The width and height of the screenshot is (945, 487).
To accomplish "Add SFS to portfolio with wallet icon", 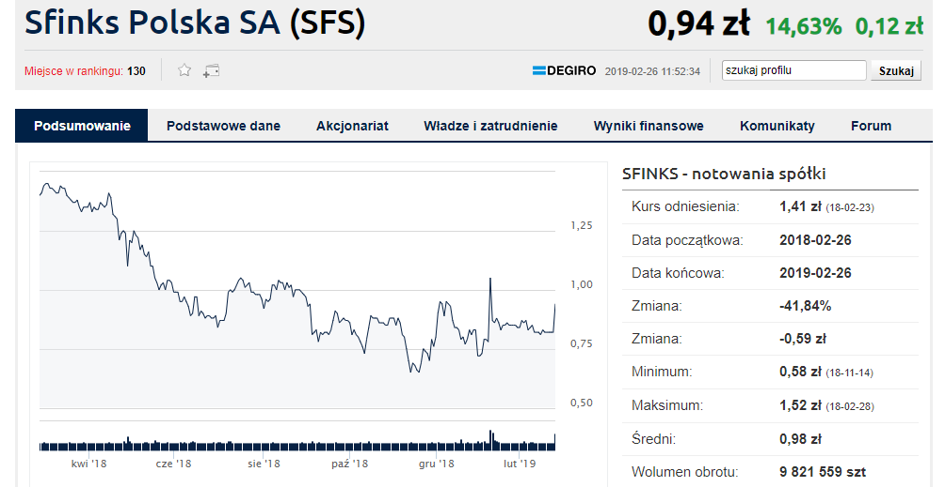I will coord(211,71).
